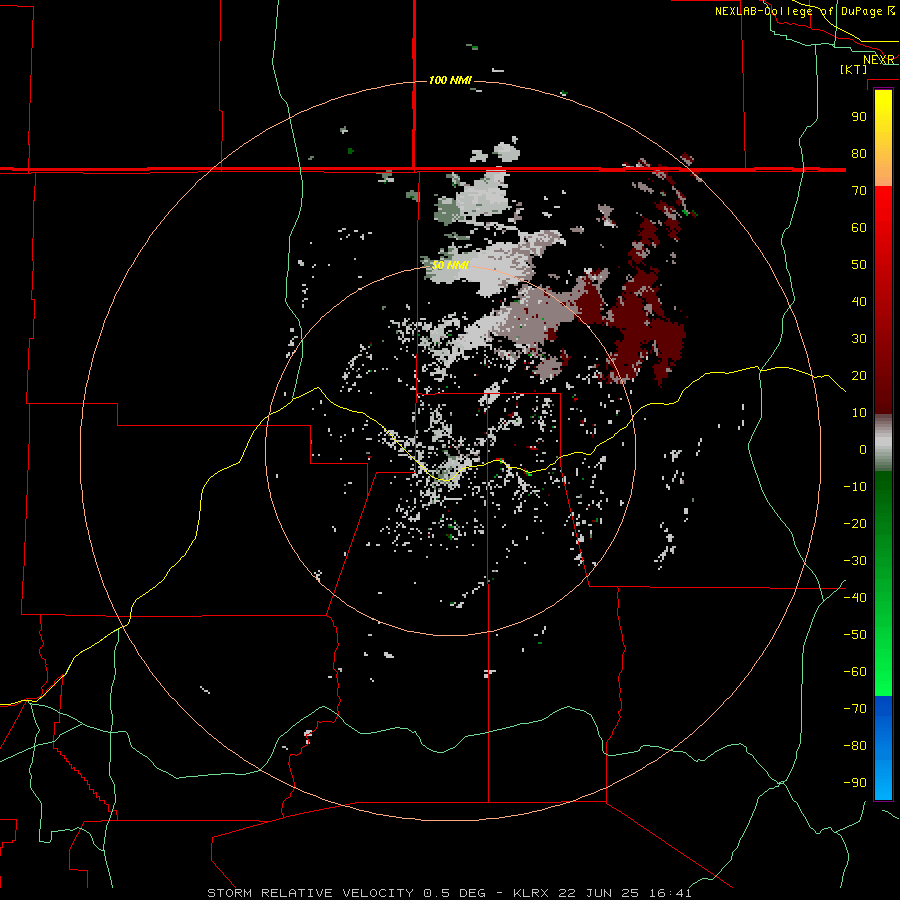The height and width of the screenshot is (900, 900).
Task: Click the "-70" value on the velocity scale
Action: pyautogui.click(x=855, y=709)
